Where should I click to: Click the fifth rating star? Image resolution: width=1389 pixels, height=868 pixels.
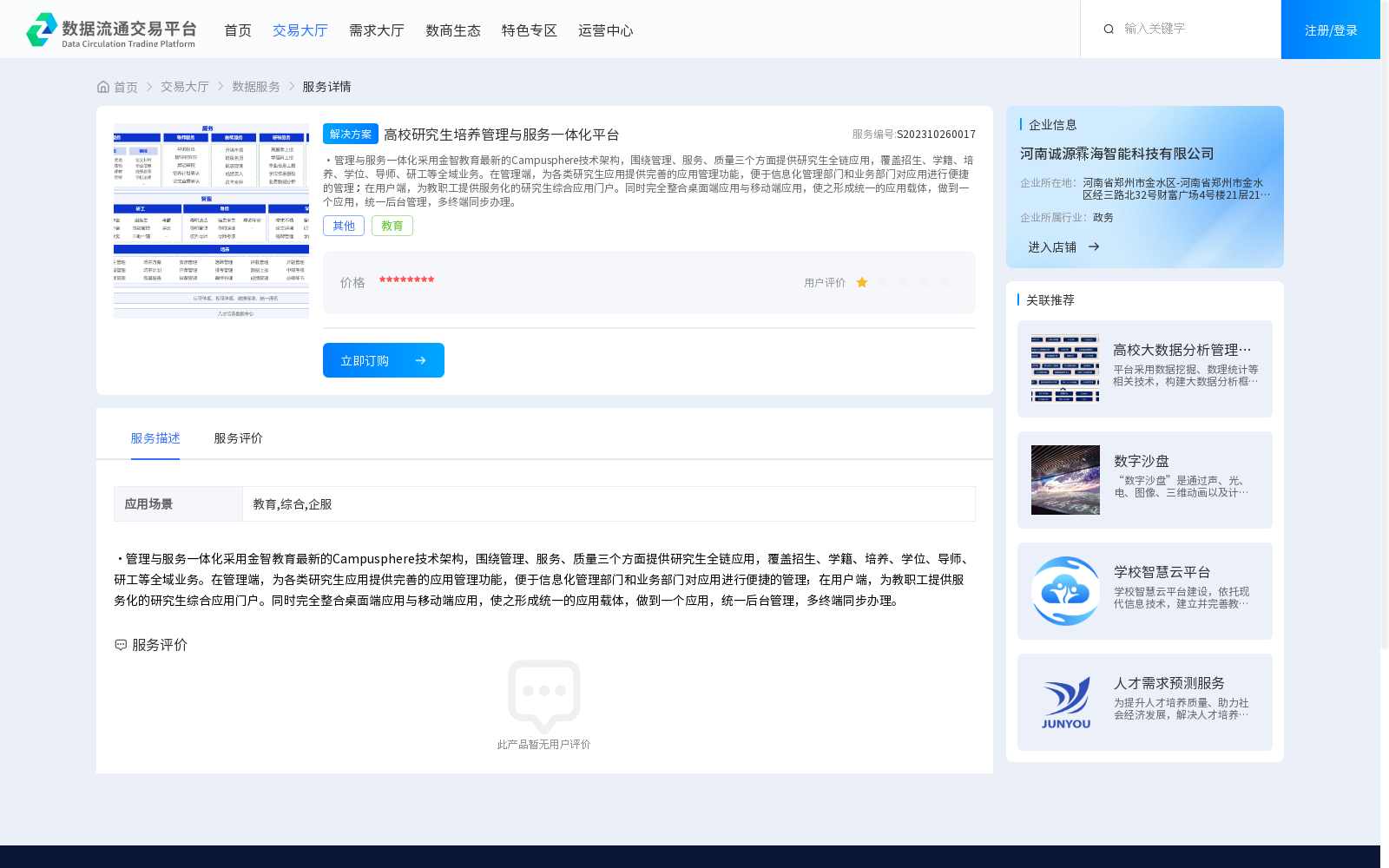point(945,282)
